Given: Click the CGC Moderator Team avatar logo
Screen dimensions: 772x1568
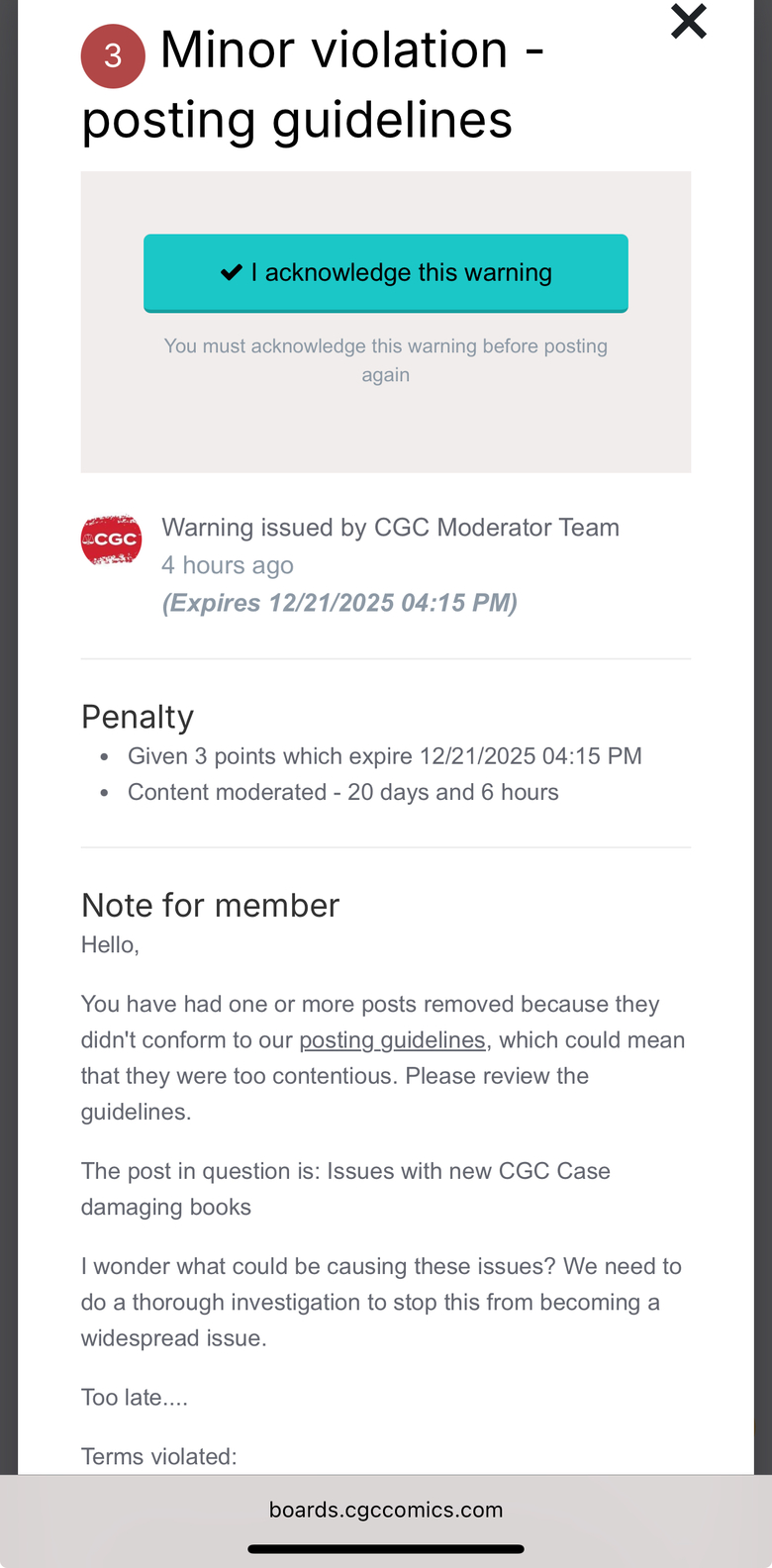Looking at the screenshot, I should [x=111, y=539].
